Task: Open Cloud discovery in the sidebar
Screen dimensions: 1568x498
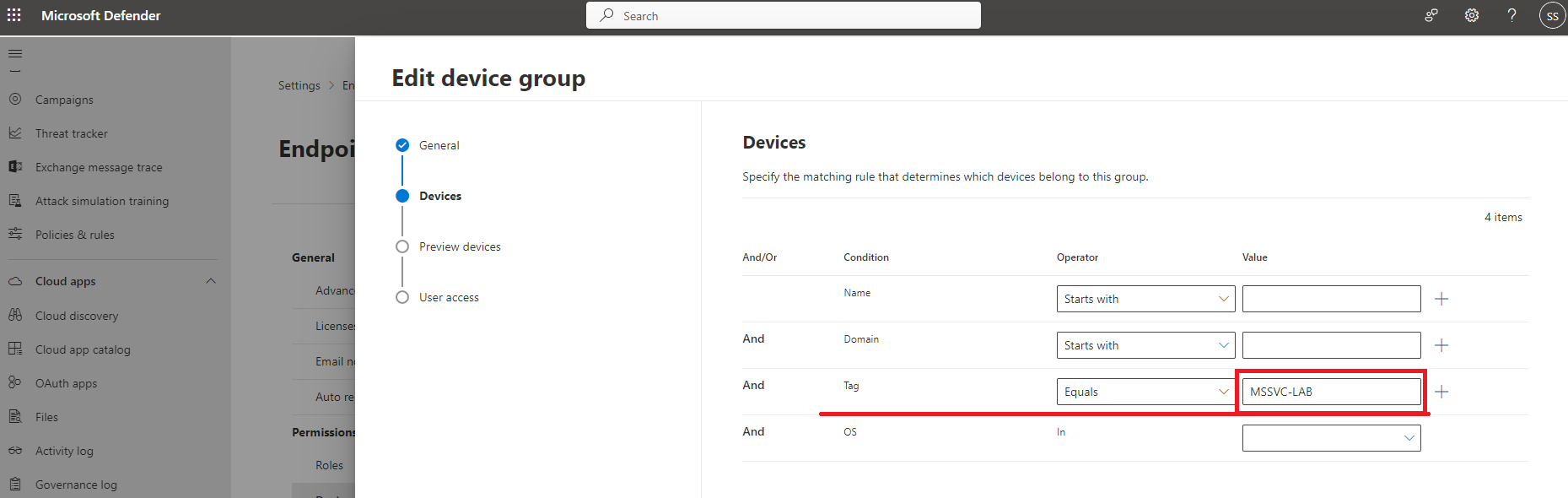Action: (x=77, y=316)
